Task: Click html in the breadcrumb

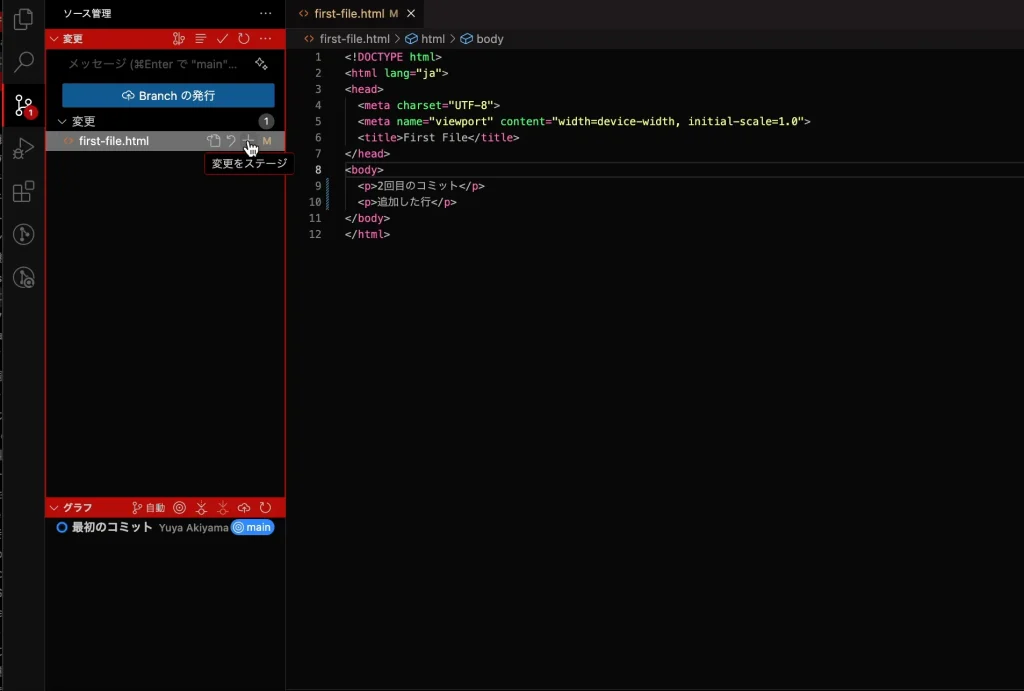Action: tap(432, 39)
